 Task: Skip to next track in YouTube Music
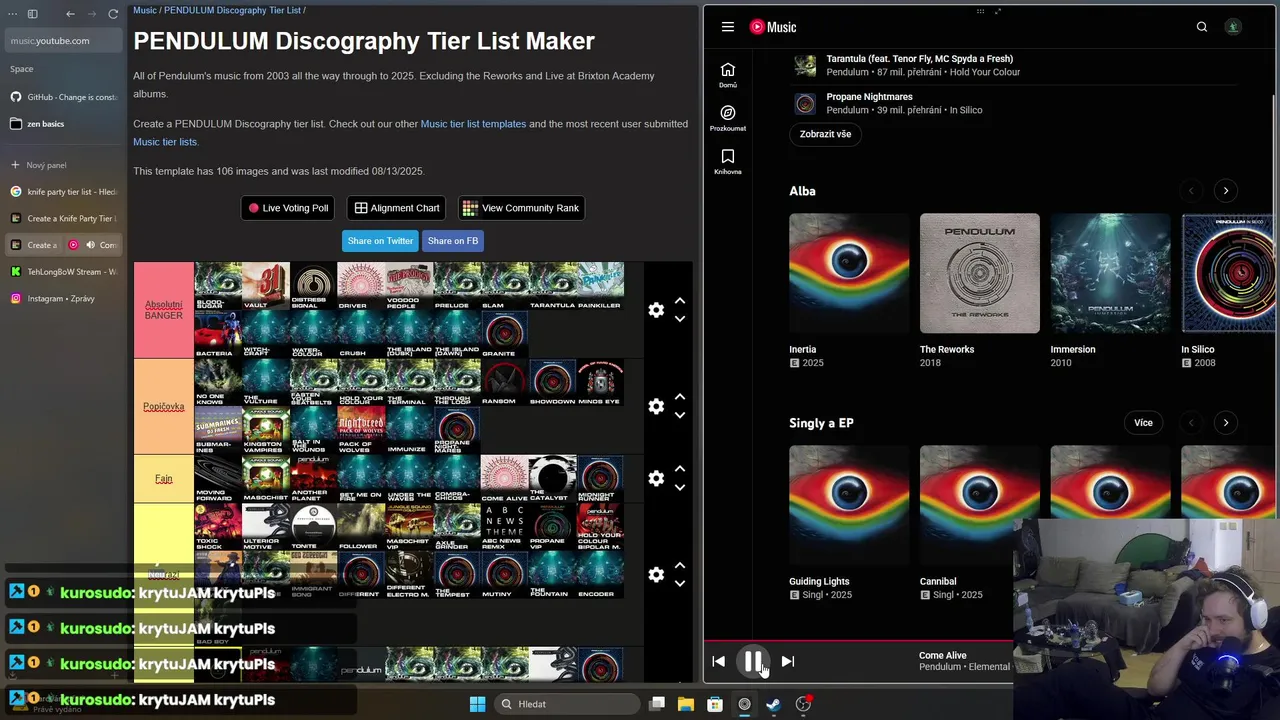click(788, 661)
